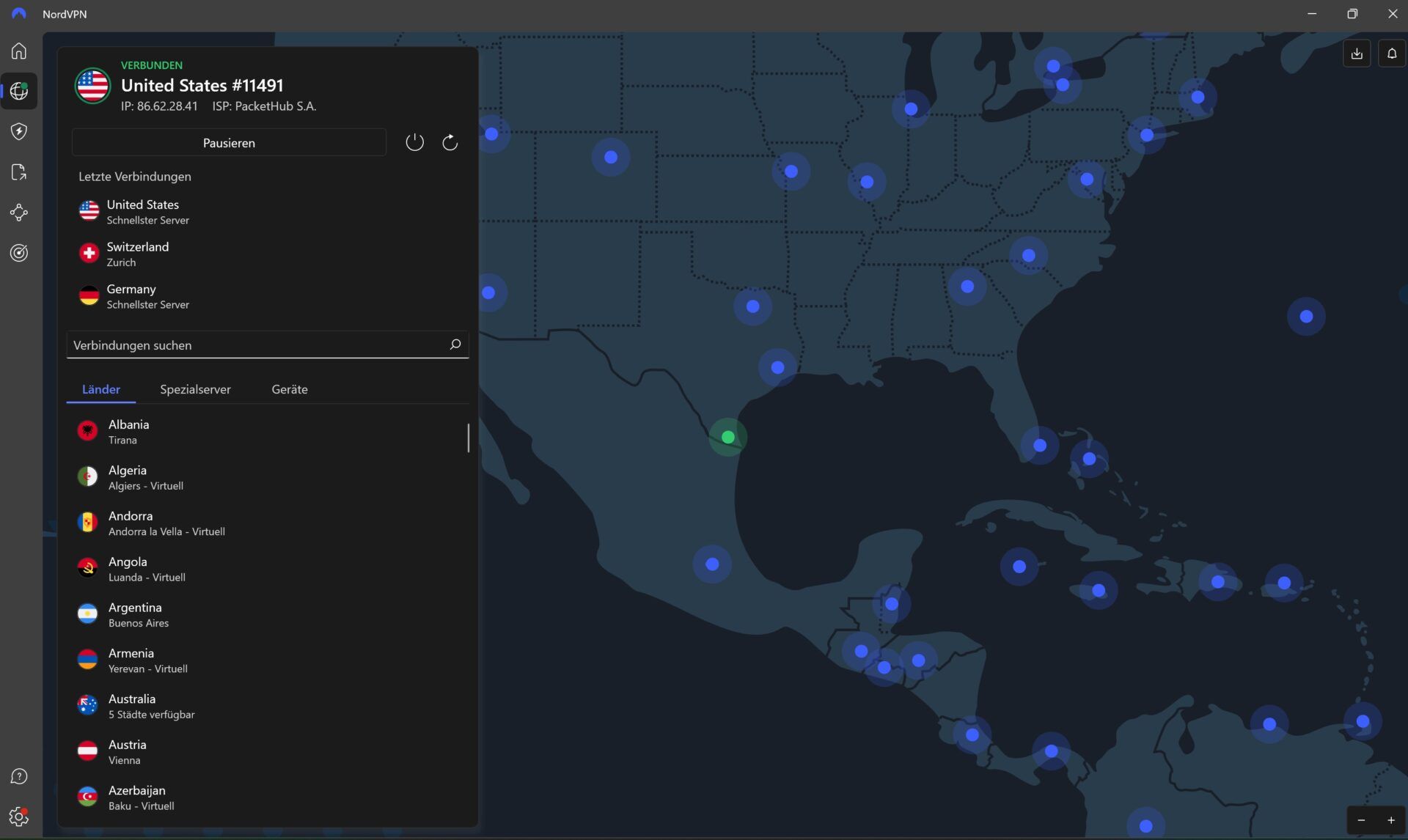The image size is (1408, 840).
Task: Minimize the NordVPN window
Action: (x=1312, y=14)
